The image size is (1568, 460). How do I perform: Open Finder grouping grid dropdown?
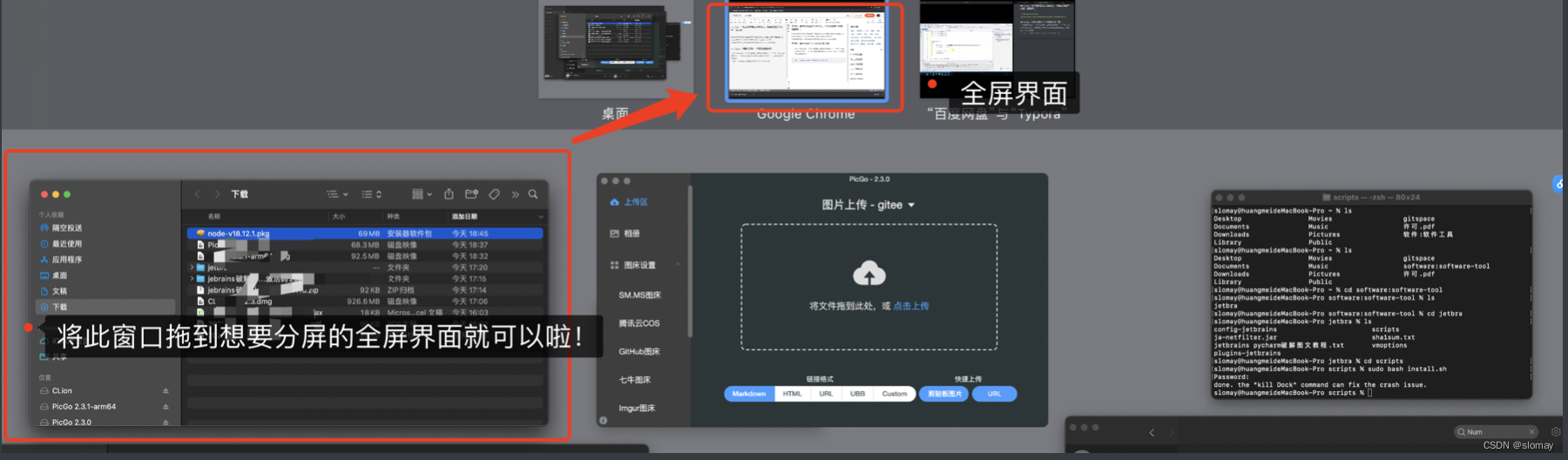click(422, 194)
